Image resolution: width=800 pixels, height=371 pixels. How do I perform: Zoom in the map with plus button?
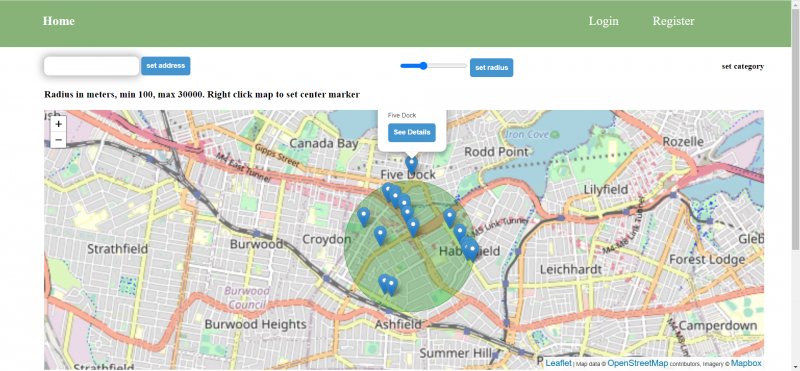click(x=58, y=123)
